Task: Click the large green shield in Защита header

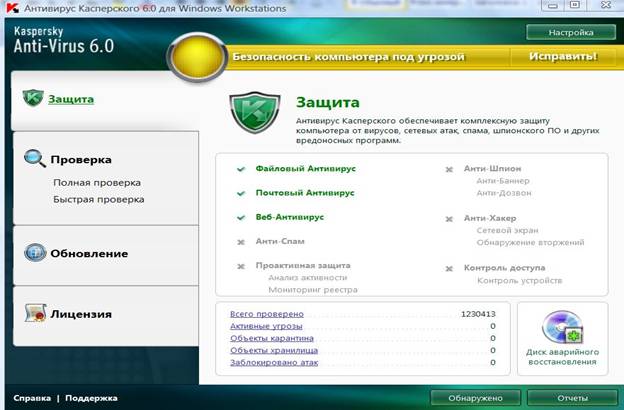Action: [255, 112]
